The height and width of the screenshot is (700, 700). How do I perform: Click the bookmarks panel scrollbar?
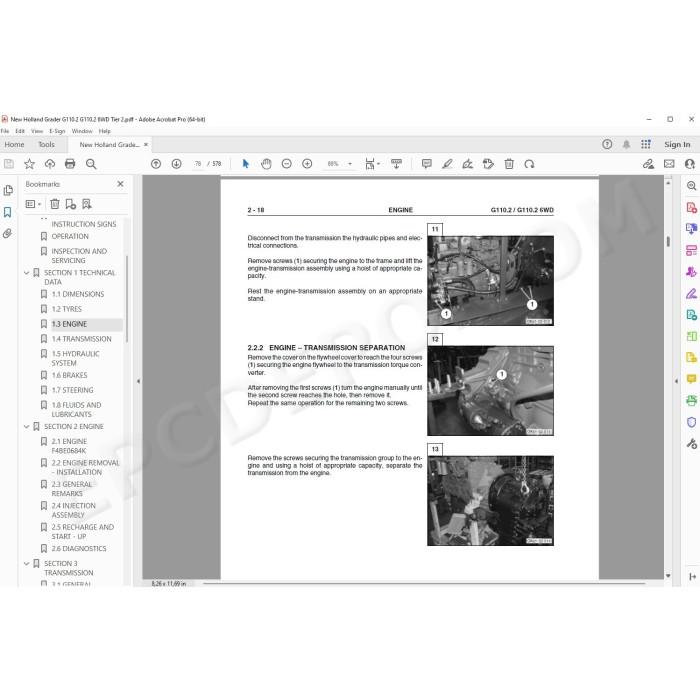[127, 299]
